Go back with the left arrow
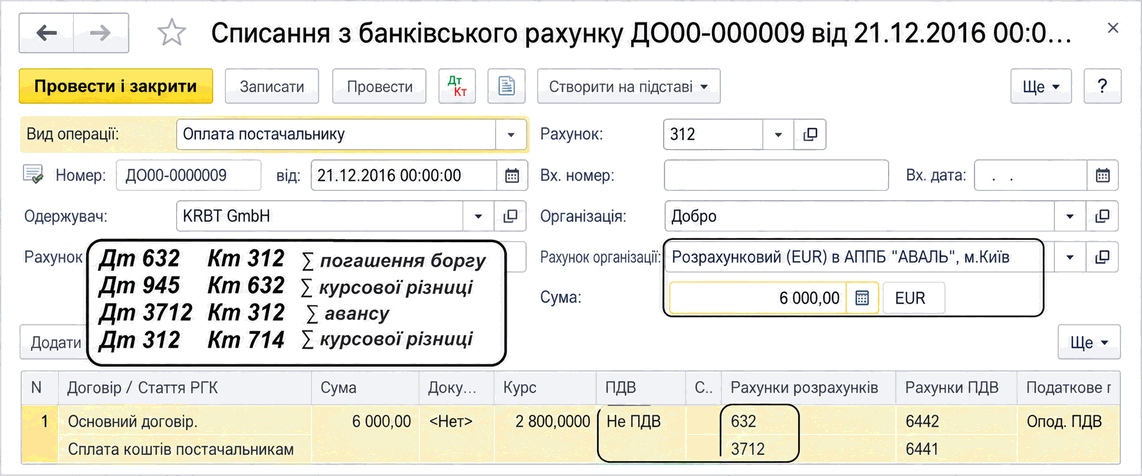The image size is (1142, 476). coord(46,33)
